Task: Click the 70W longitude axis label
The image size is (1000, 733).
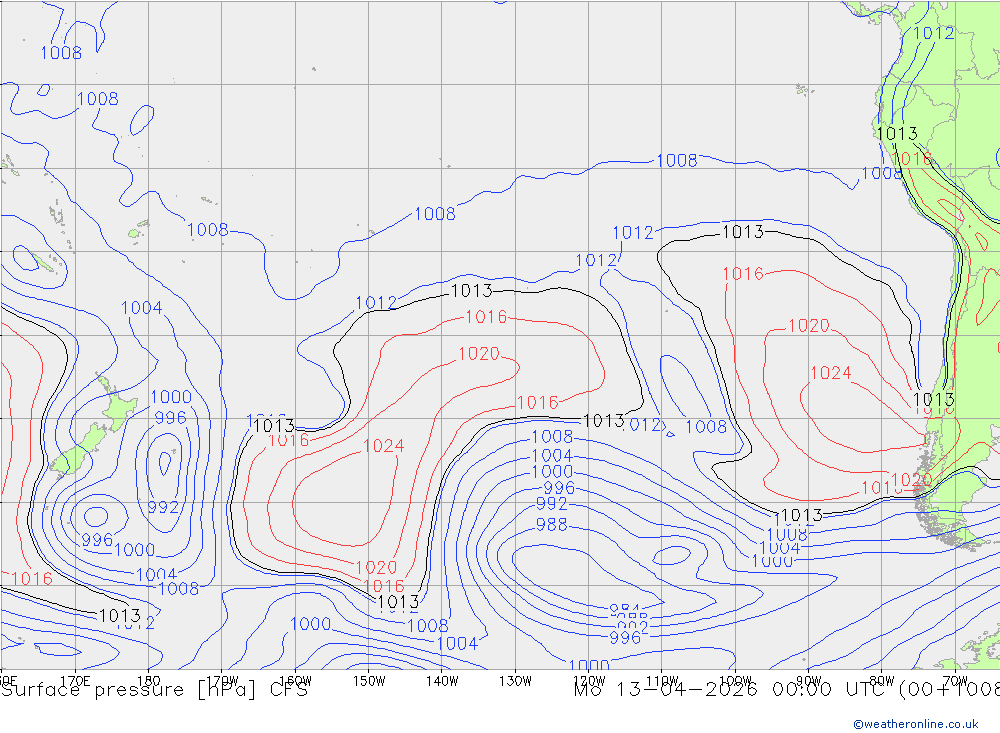Action: point(955,681)
